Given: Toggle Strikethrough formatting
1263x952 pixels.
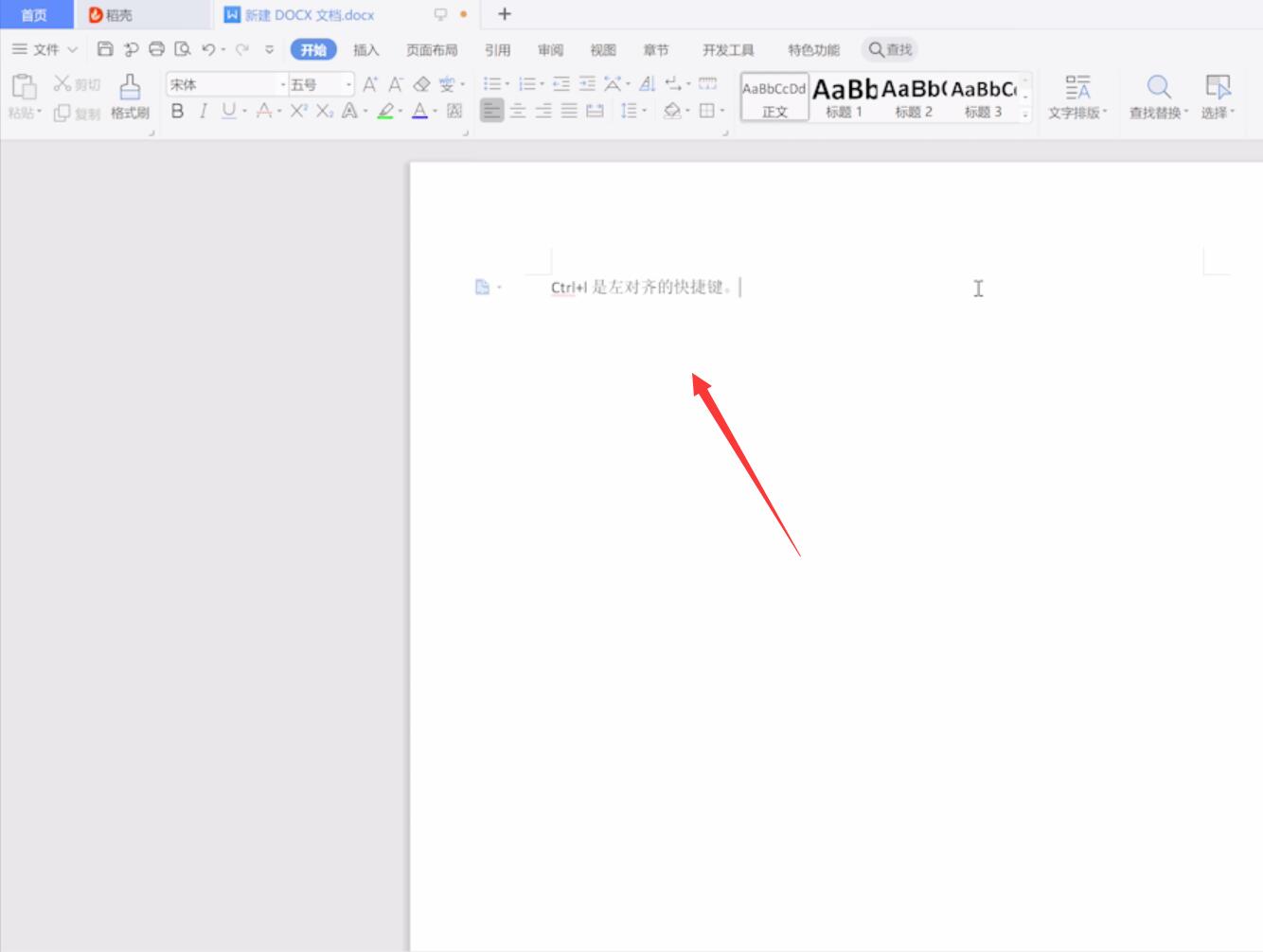Looking at the screenshot, I should point(264,111).
